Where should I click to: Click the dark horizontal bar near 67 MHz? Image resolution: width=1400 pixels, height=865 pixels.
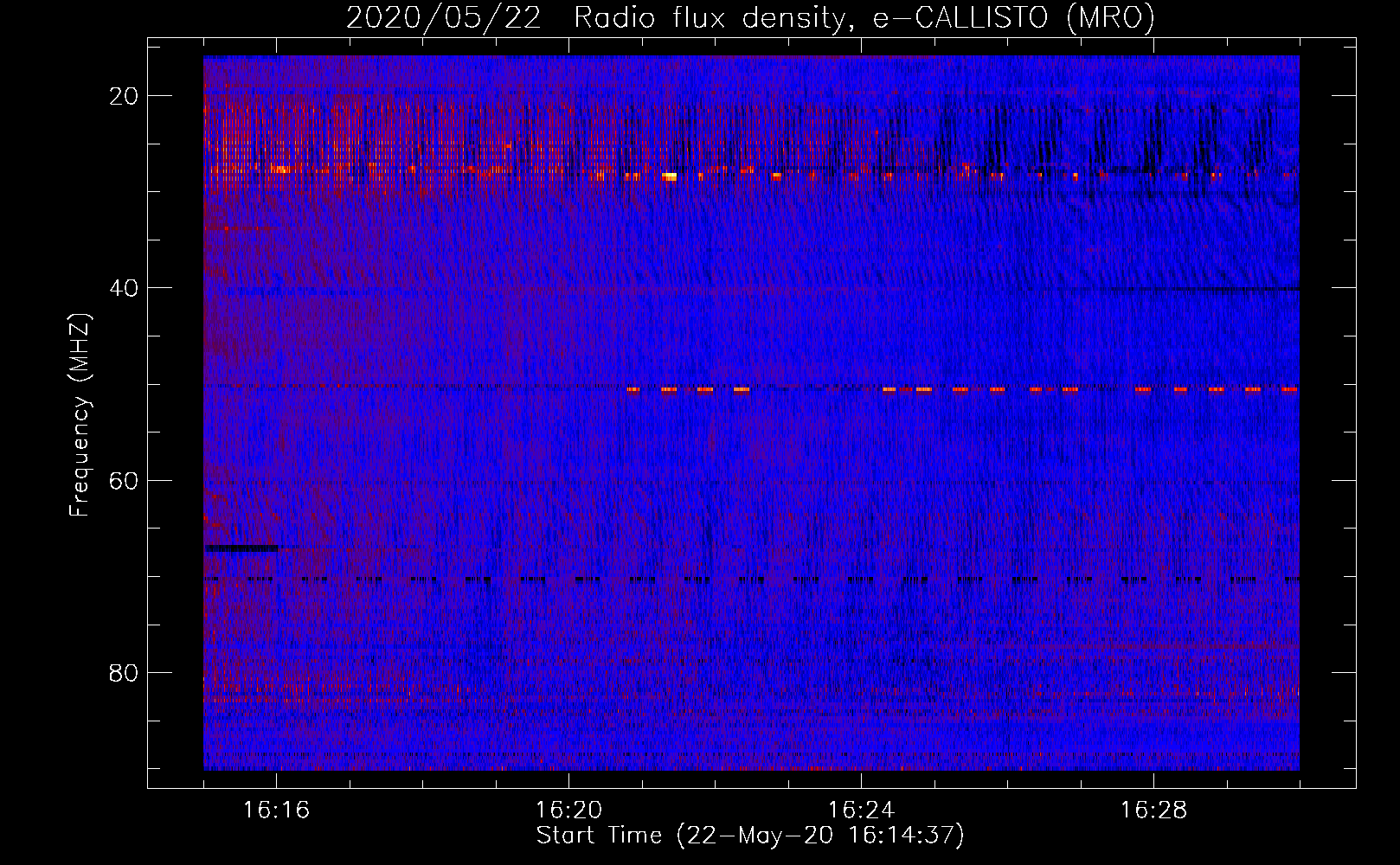[x=242, y=548]
